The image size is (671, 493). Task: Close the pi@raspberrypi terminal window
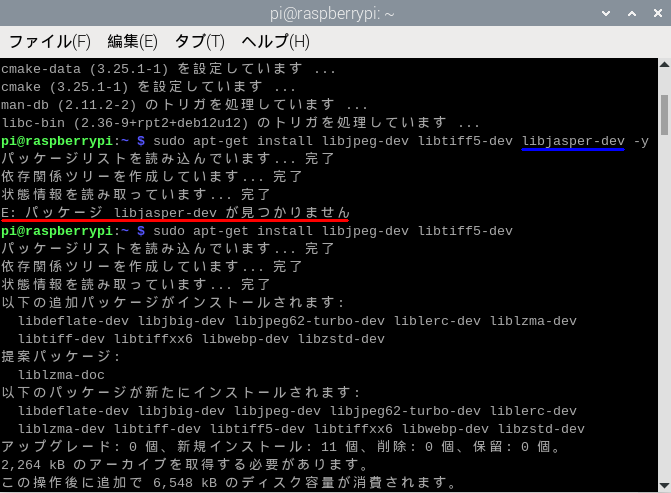[658, 13]
